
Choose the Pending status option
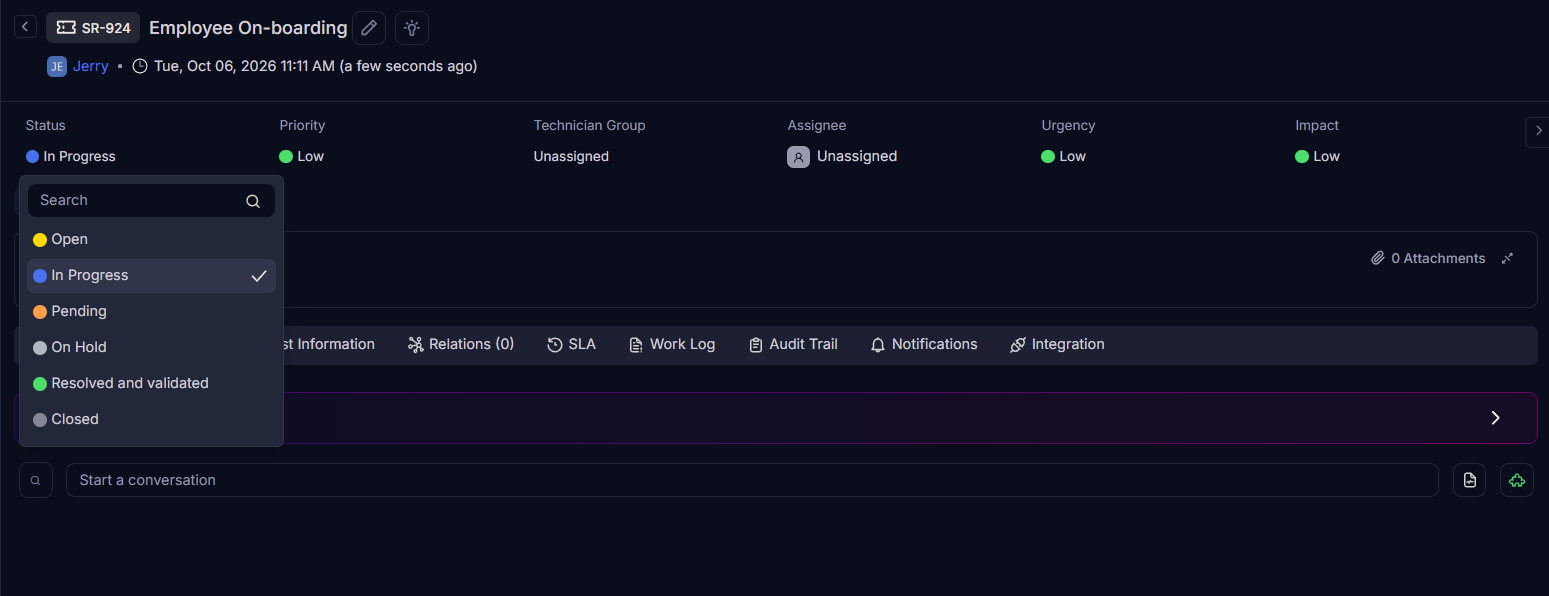tap(151, 312)
